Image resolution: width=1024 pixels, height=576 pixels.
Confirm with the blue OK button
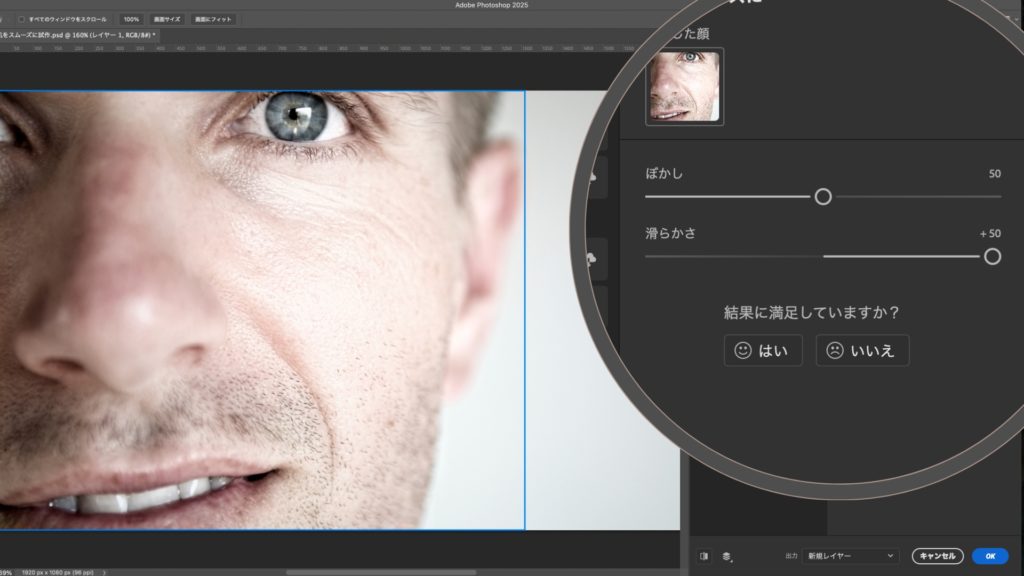[x=989, y=556]
